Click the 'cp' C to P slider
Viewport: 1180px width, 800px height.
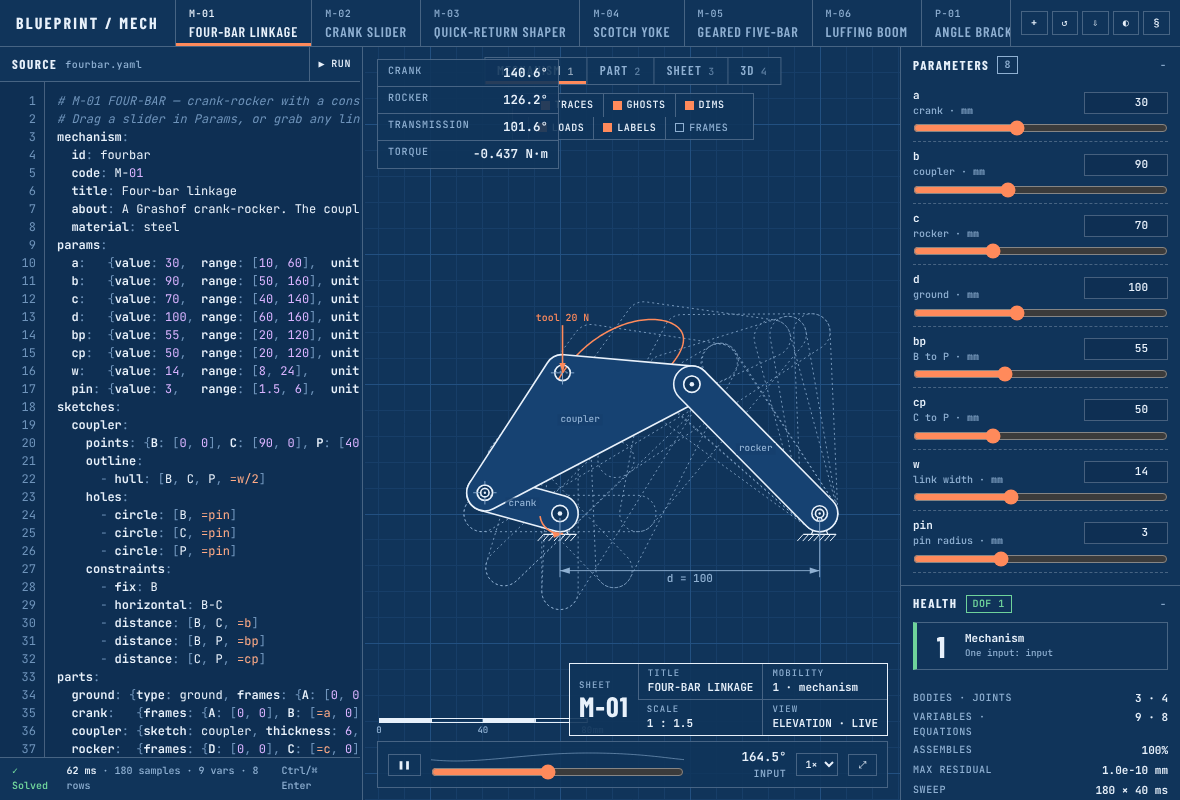[1040, 436]
